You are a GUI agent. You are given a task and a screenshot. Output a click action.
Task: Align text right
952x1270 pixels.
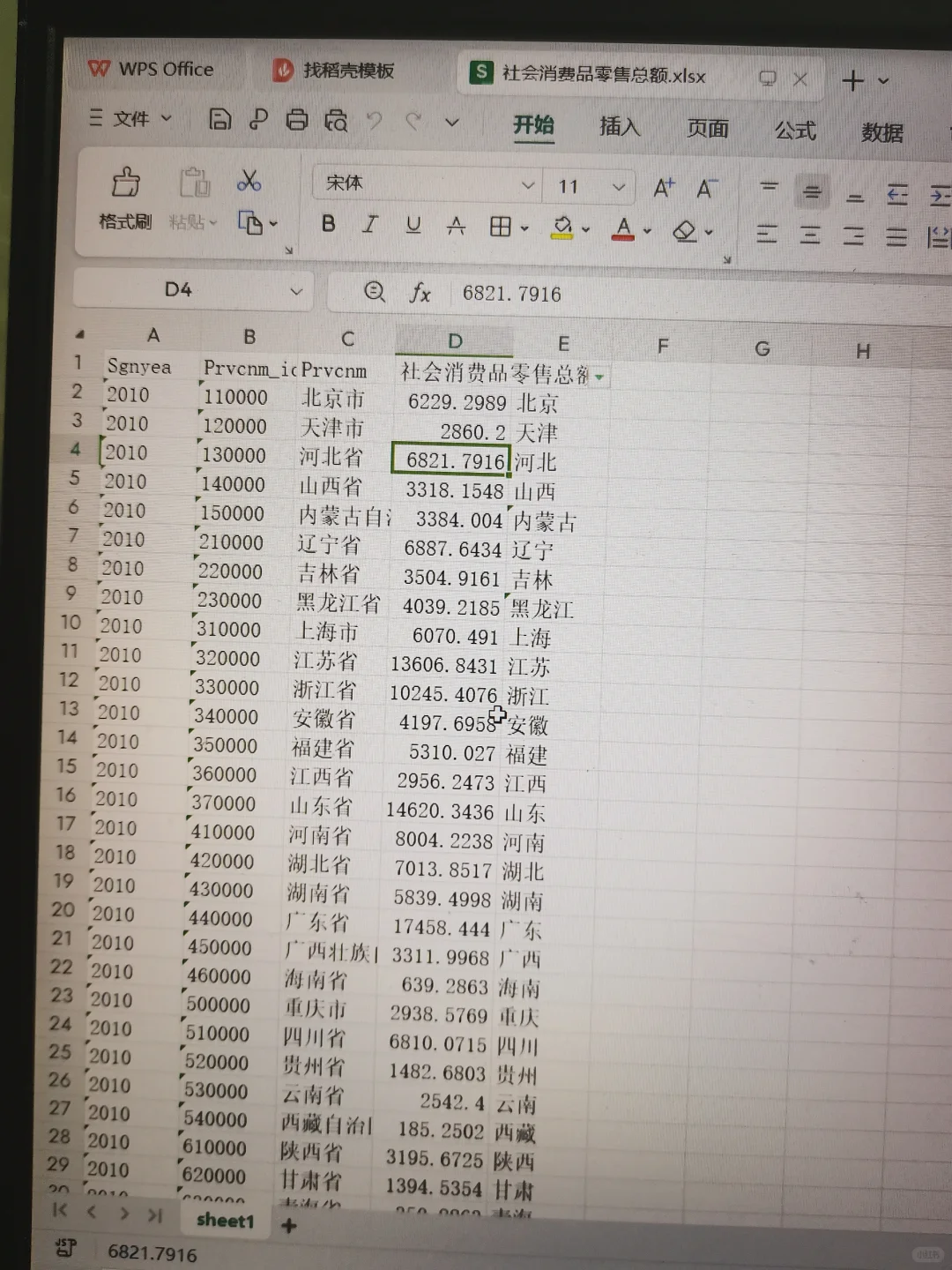(853, 235)
